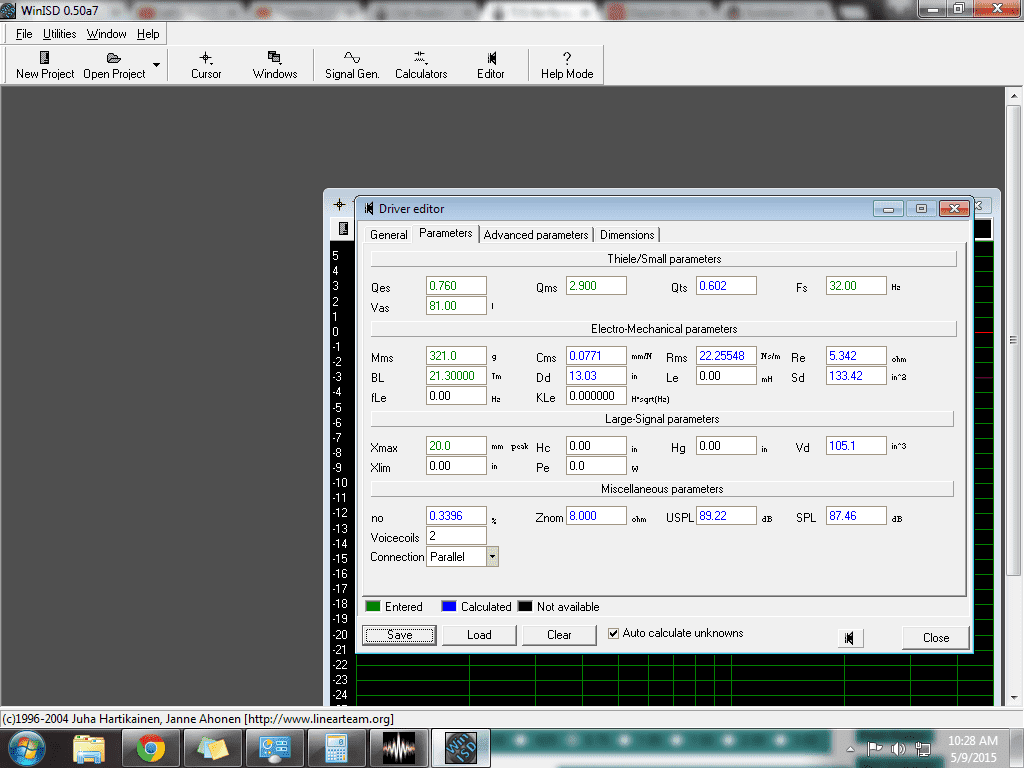Activate the Cursor tool

pos(206,65)
